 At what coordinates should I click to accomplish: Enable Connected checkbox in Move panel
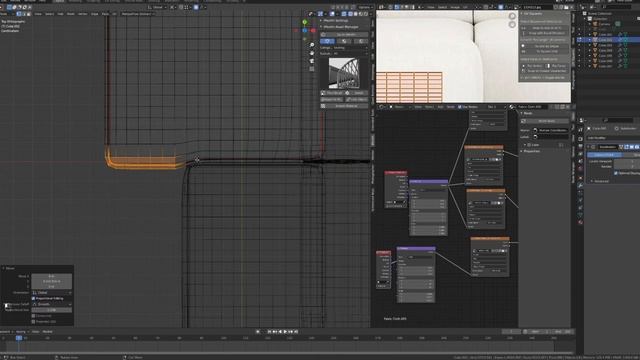33,316
